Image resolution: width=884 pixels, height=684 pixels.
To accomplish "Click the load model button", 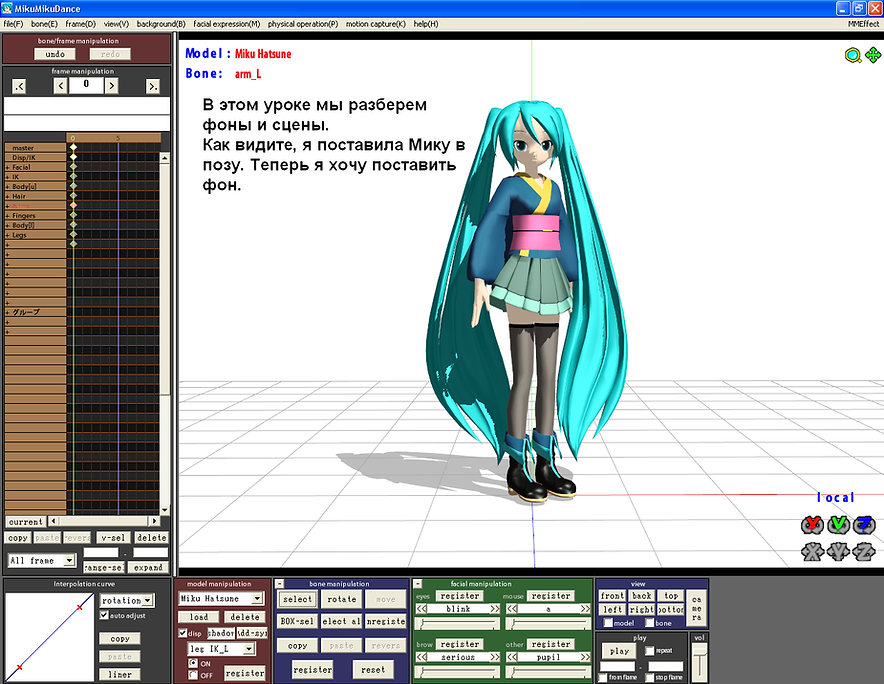I will [198, 617].
